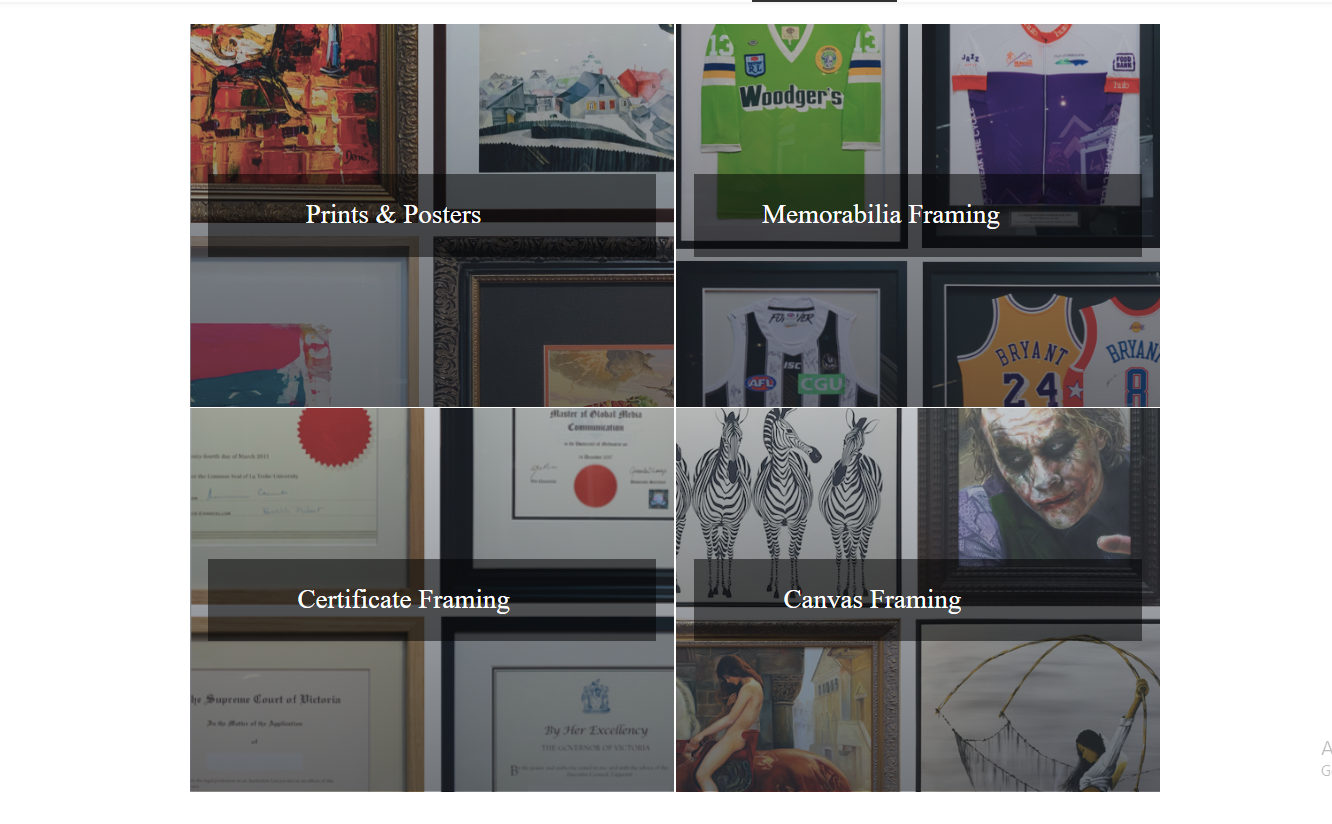Click the fishing net woman artwork
Image resolution: width=1332 pixels, height=824 pixels.
(1040, 715)
